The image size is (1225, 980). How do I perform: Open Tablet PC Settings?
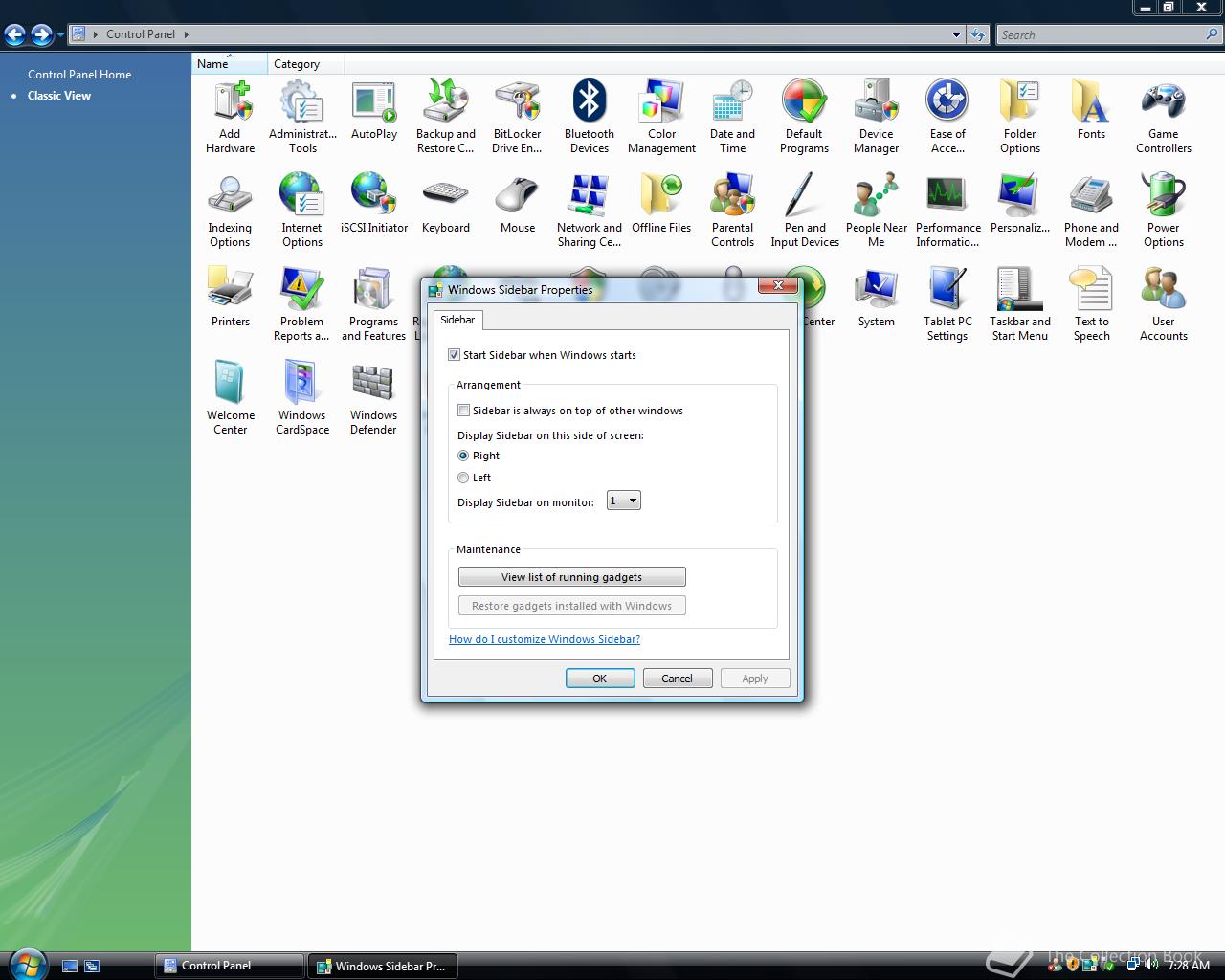(x=948, y=304)
